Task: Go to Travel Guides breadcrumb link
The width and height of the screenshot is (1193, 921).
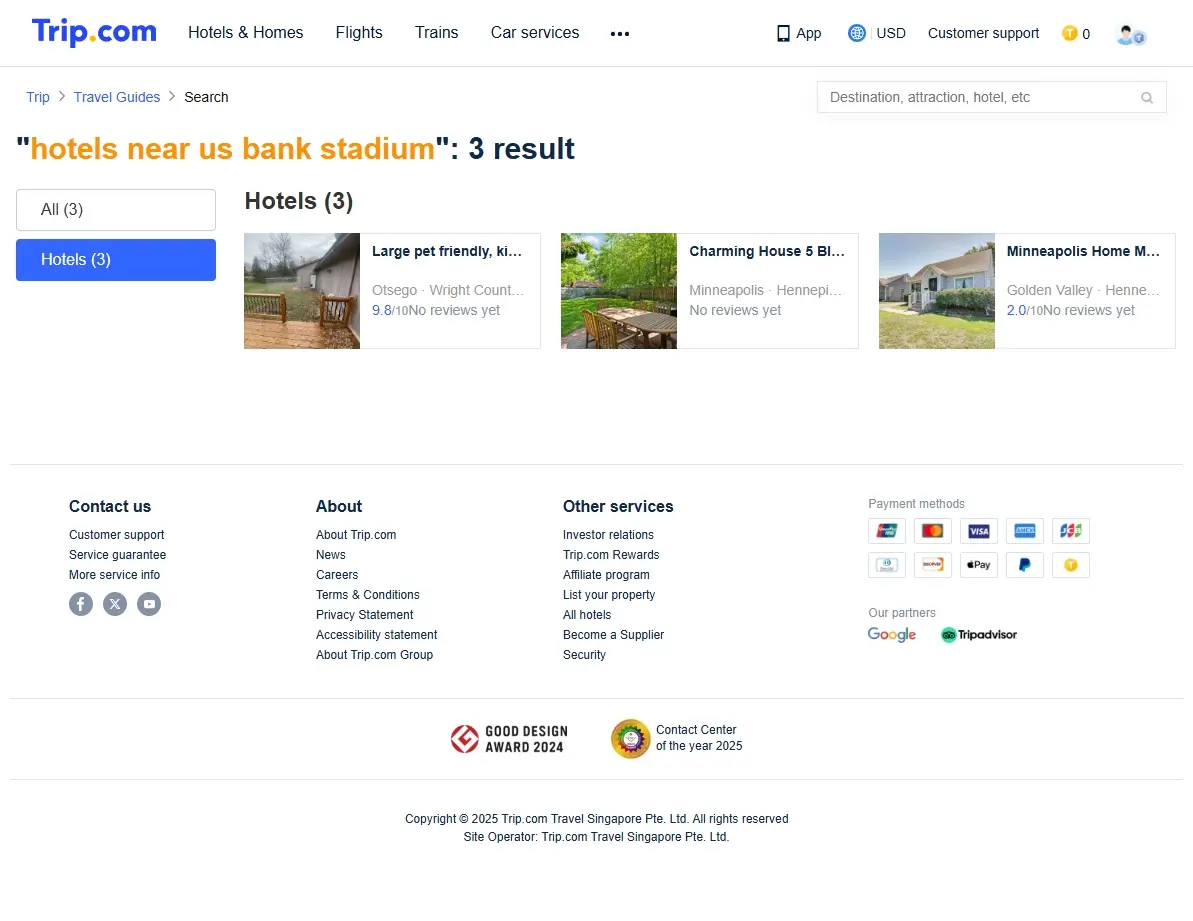Action: pyautogui.click(x=116, y=97)
